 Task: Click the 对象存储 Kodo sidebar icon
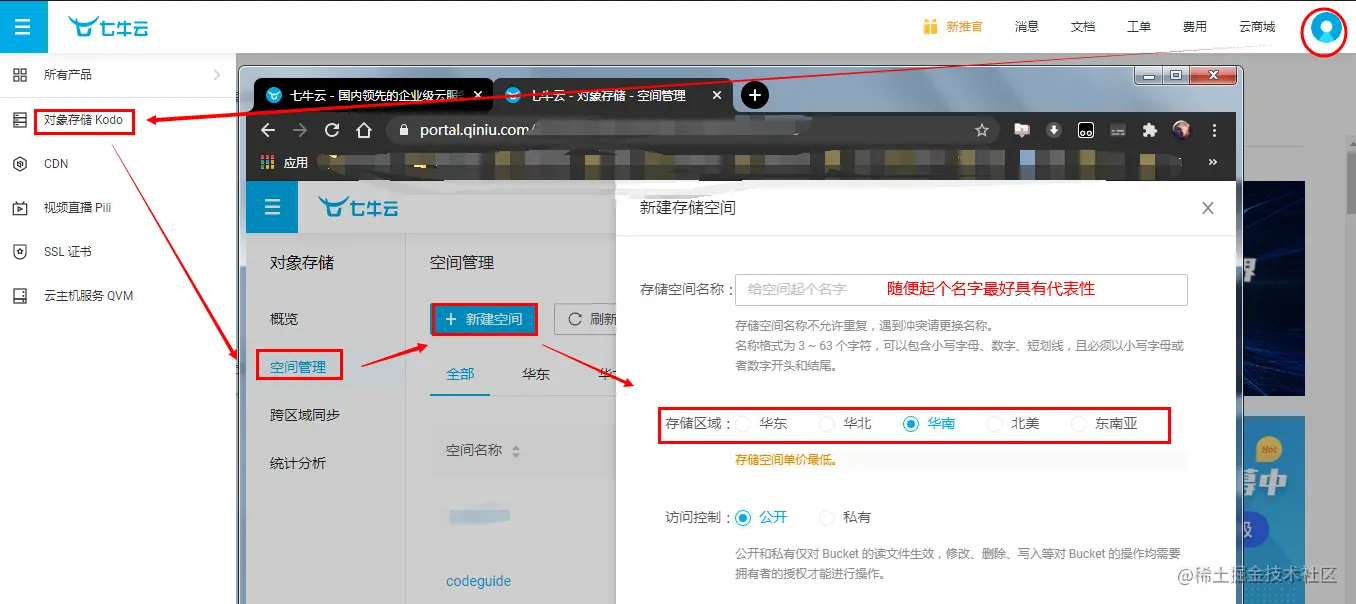(x=20, y=120)
